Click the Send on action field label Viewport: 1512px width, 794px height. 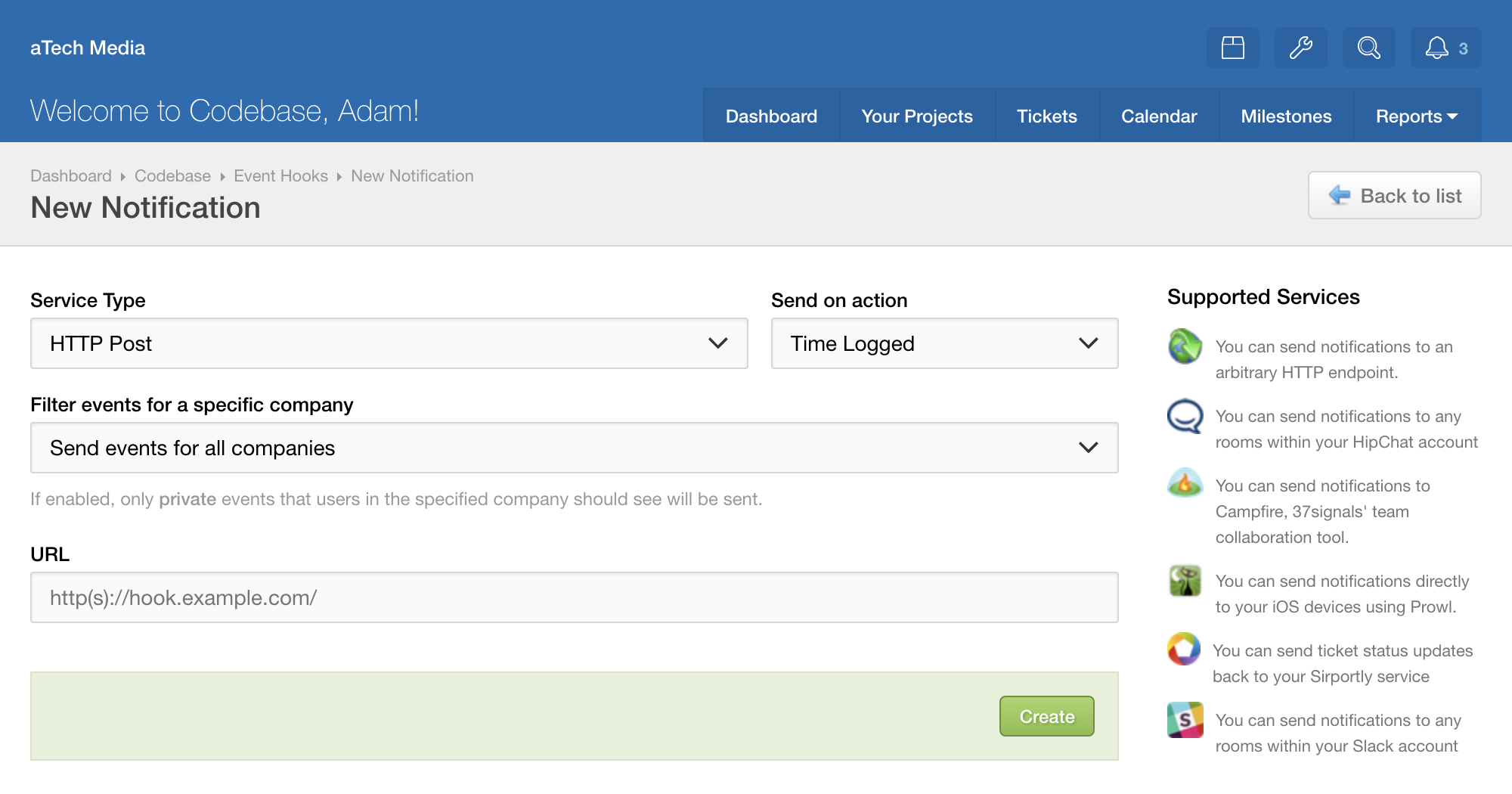[839, 300]
